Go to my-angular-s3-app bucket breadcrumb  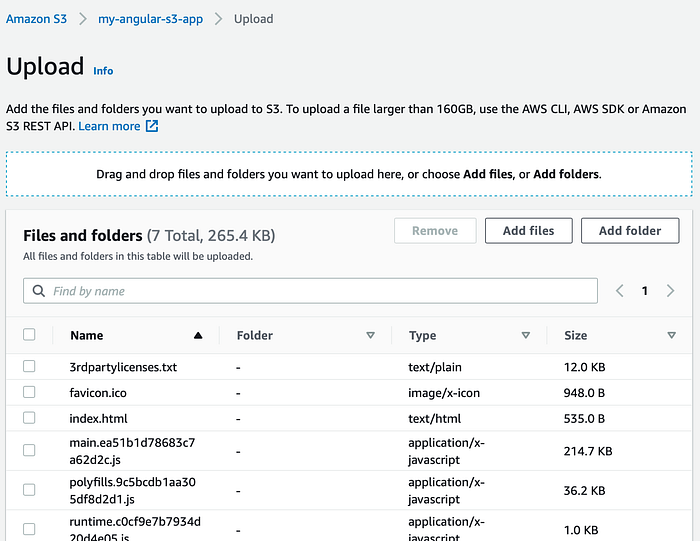[x=150, y=19]
